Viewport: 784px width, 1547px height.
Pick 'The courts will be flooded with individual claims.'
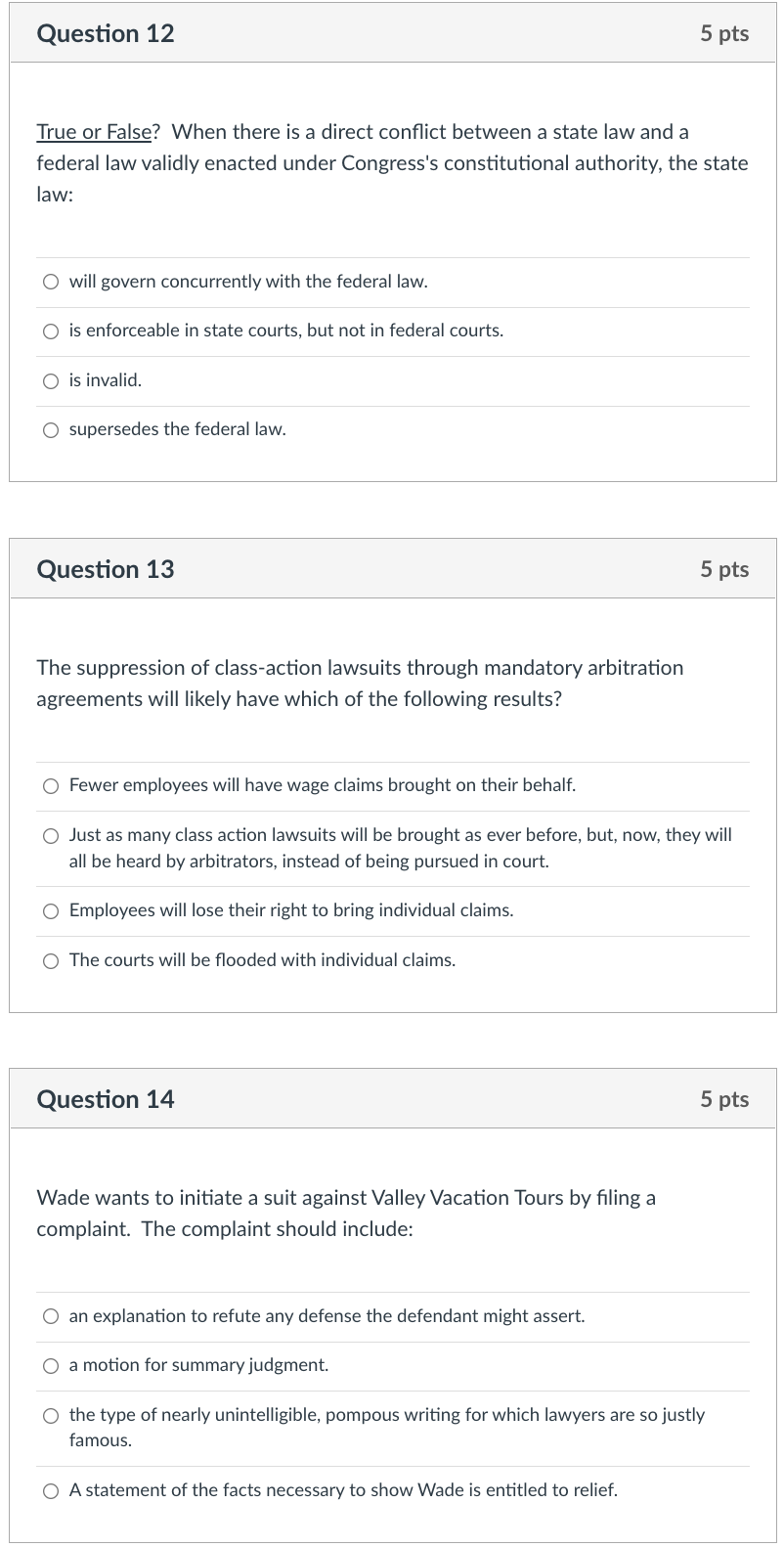pyautogui.click(x=50, y=959)
